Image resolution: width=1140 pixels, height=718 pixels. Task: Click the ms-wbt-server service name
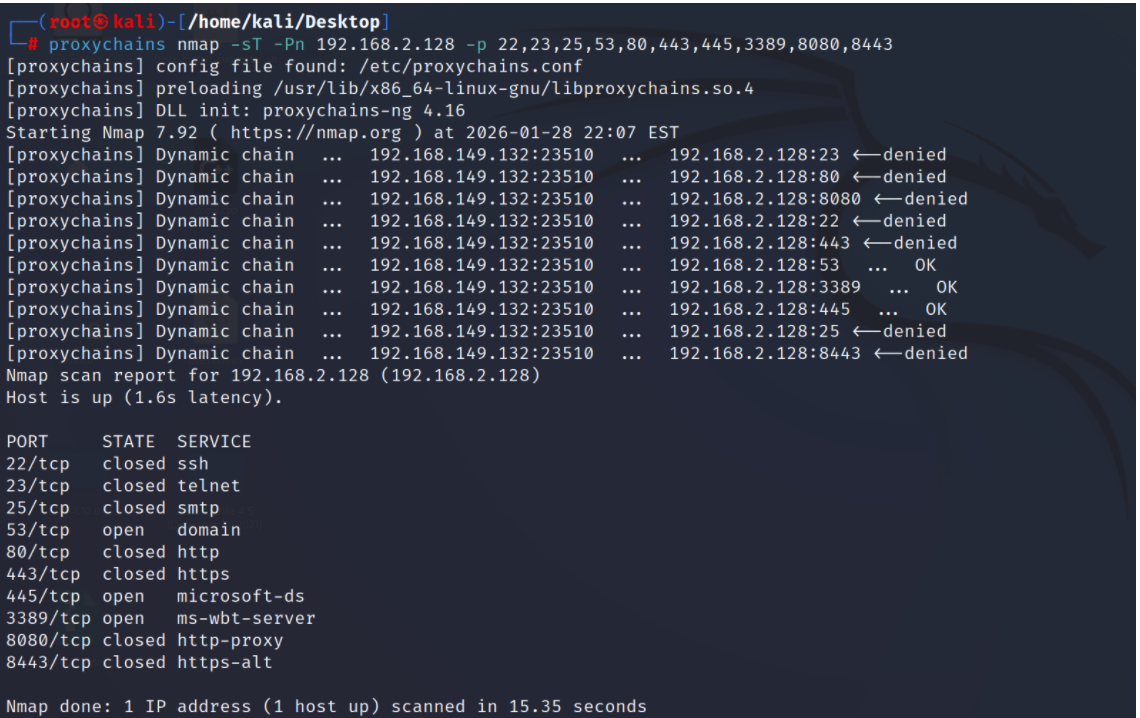pyautogui.click(x=246, y=618)
